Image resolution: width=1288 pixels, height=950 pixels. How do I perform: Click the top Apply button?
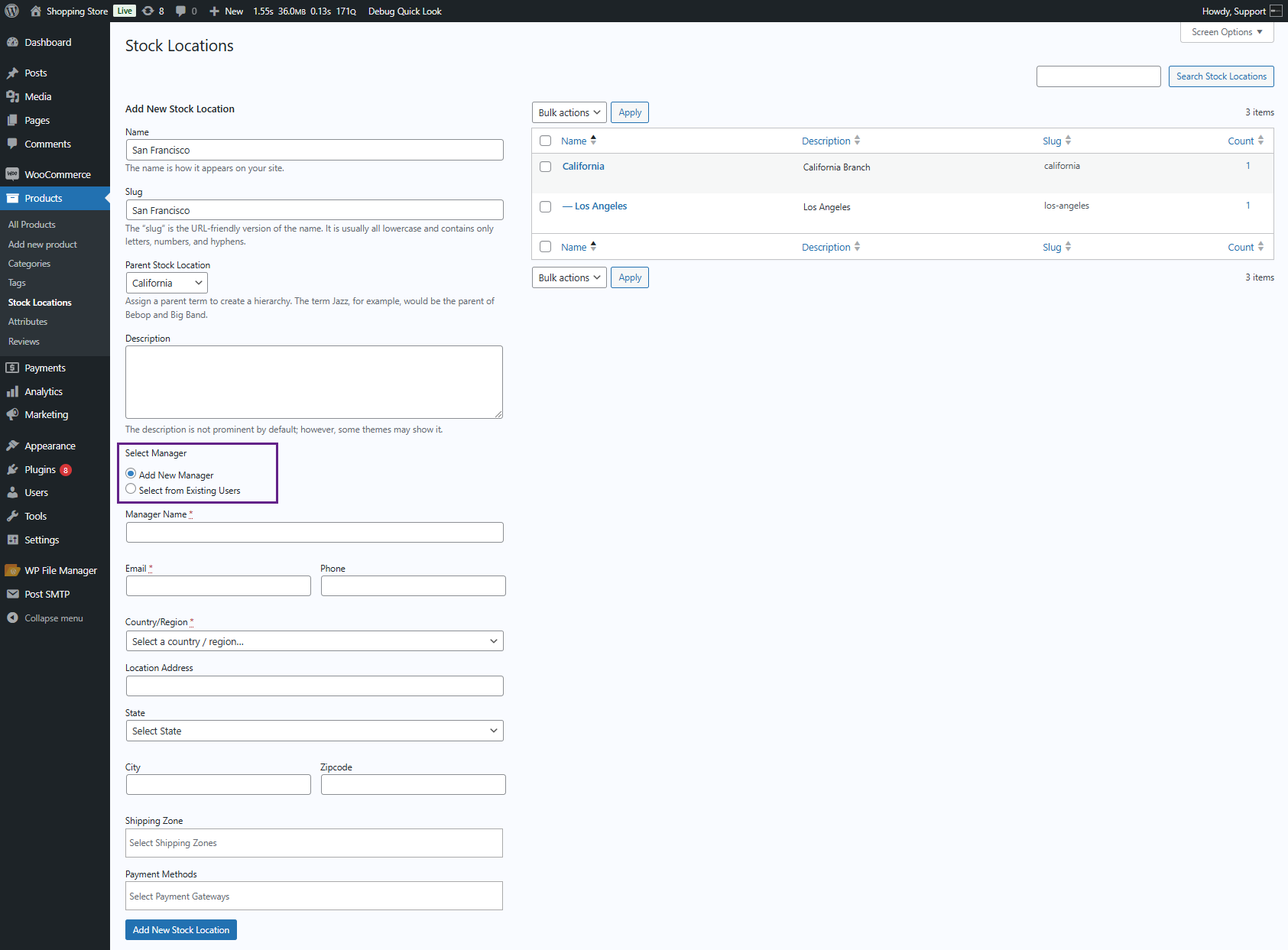point(630,112)
